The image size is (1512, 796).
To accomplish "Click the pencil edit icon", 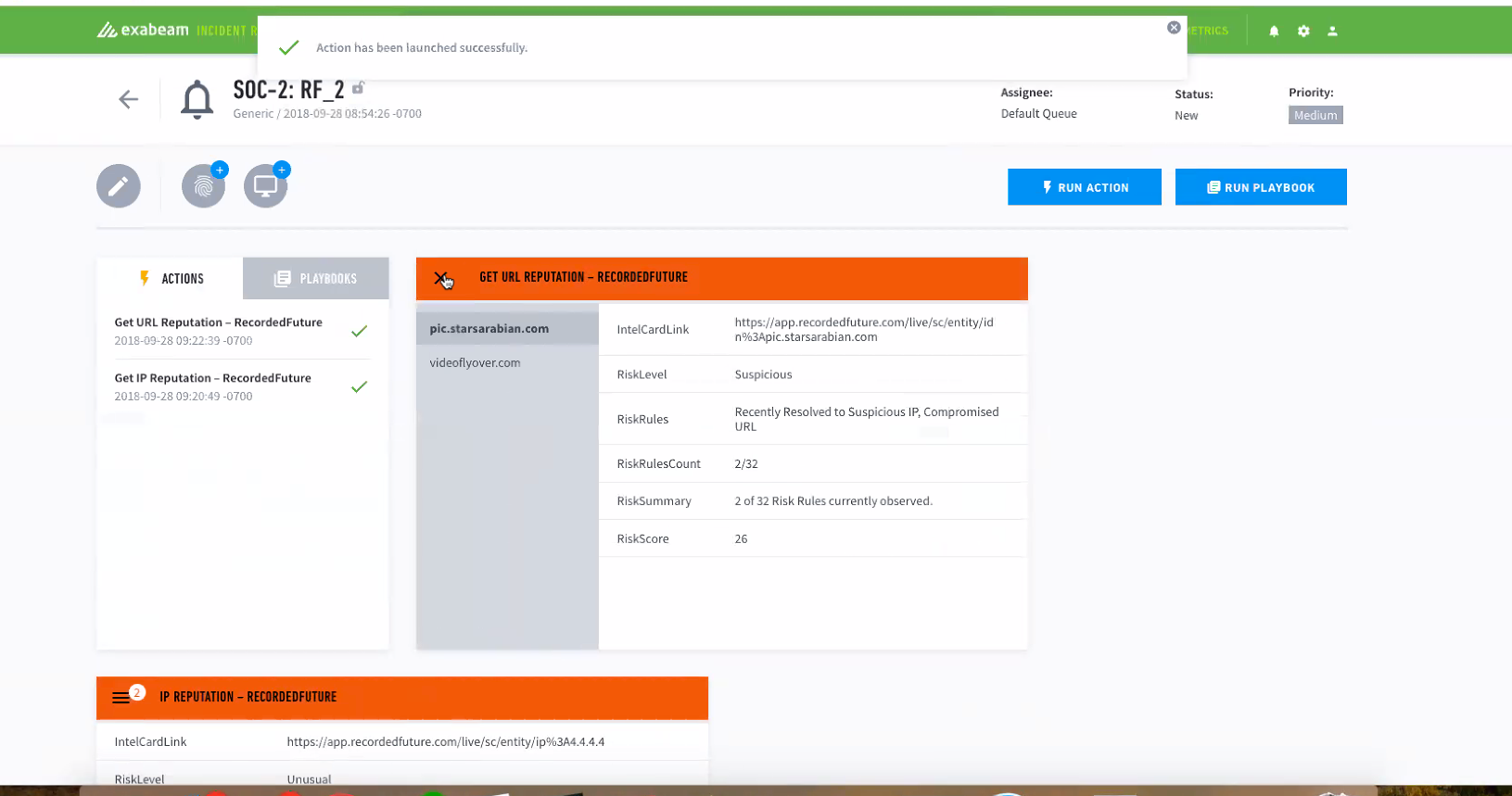I will [x=119, y=186].
